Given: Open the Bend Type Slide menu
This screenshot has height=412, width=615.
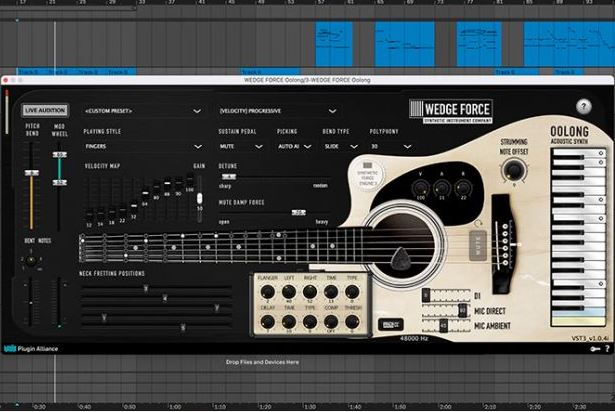Looking at the screenshot, I should click(340, 146).
